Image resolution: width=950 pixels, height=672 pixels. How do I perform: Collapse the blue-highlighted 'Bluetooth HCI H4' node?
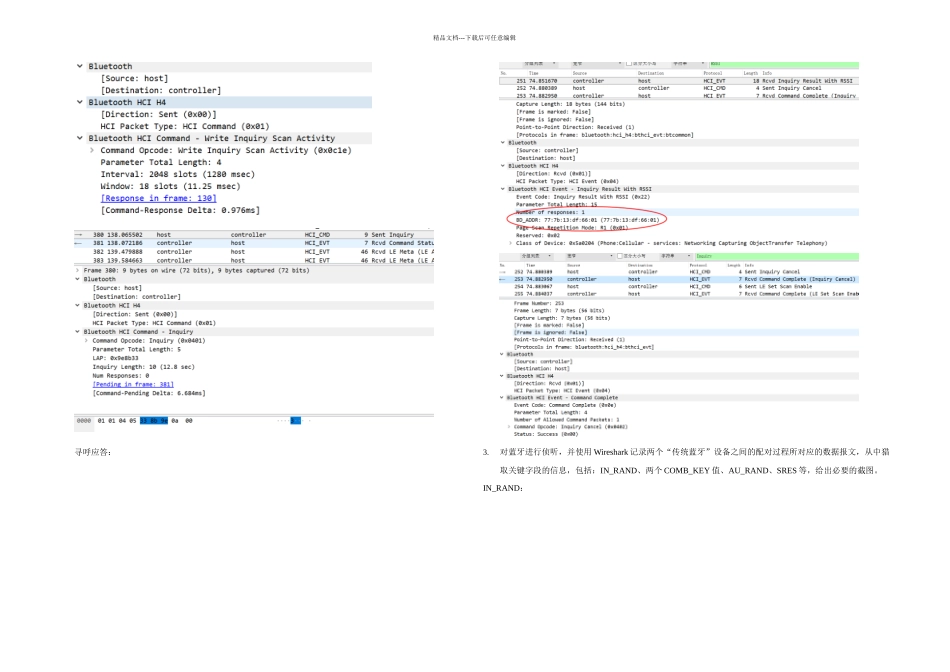pos(79,102)
